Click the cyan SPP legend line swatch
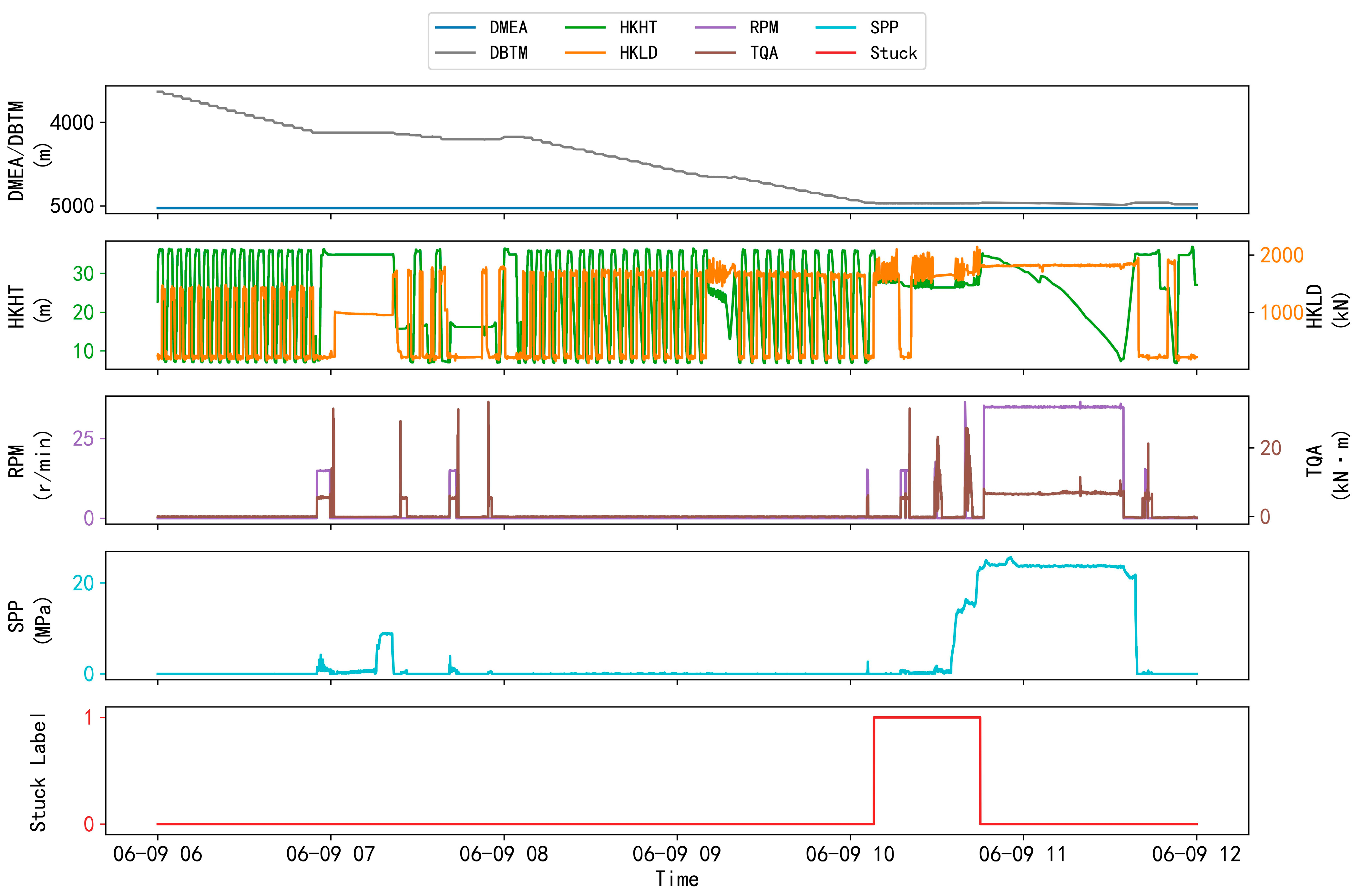 835,27
